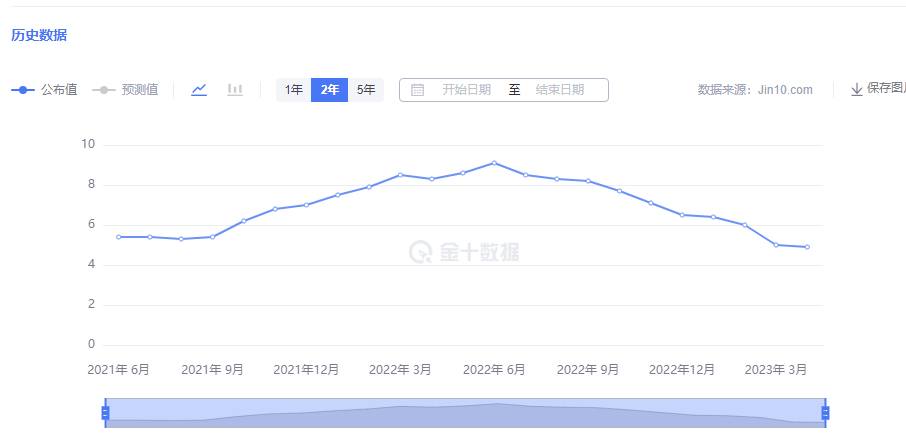
Task: Click the calendar icon in date range
Action: coord(417,90)
